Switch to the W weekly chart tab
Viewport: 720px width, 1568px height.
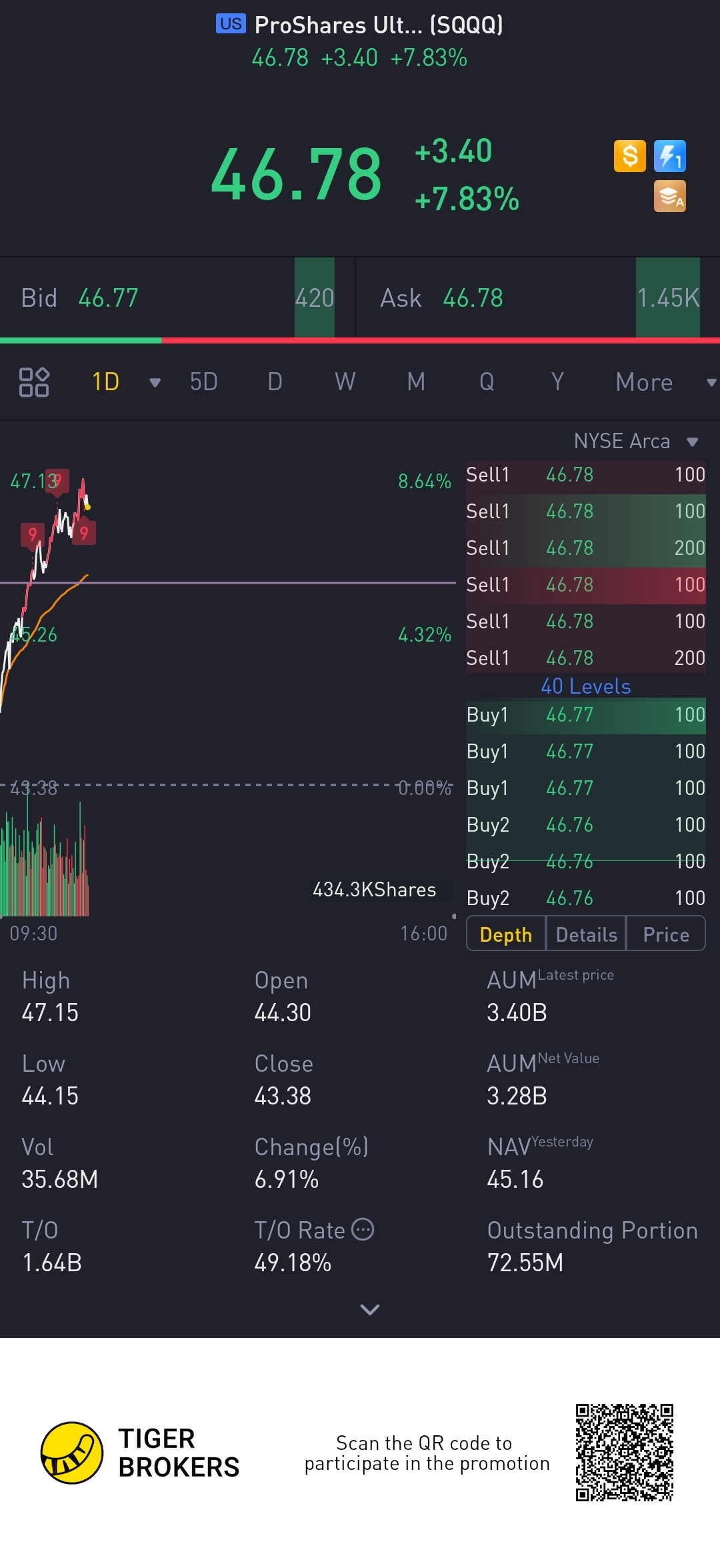point(345,382)
